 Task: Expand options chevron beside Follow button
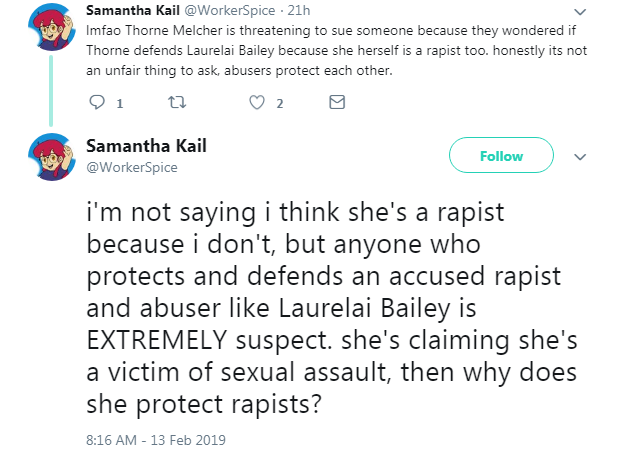click(x=580, y=157)
